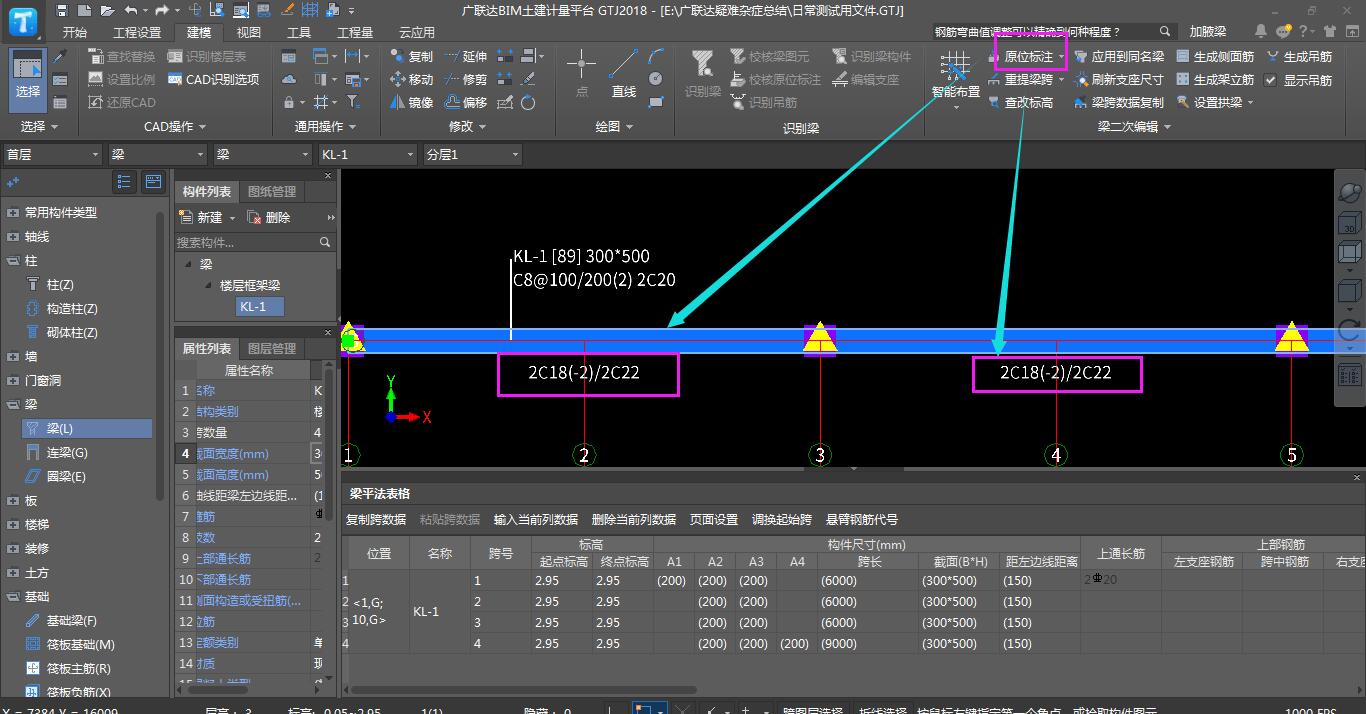Expand the 墙 tree node
The width and height of the screenshot is (1366, 714).
[12, 357]
